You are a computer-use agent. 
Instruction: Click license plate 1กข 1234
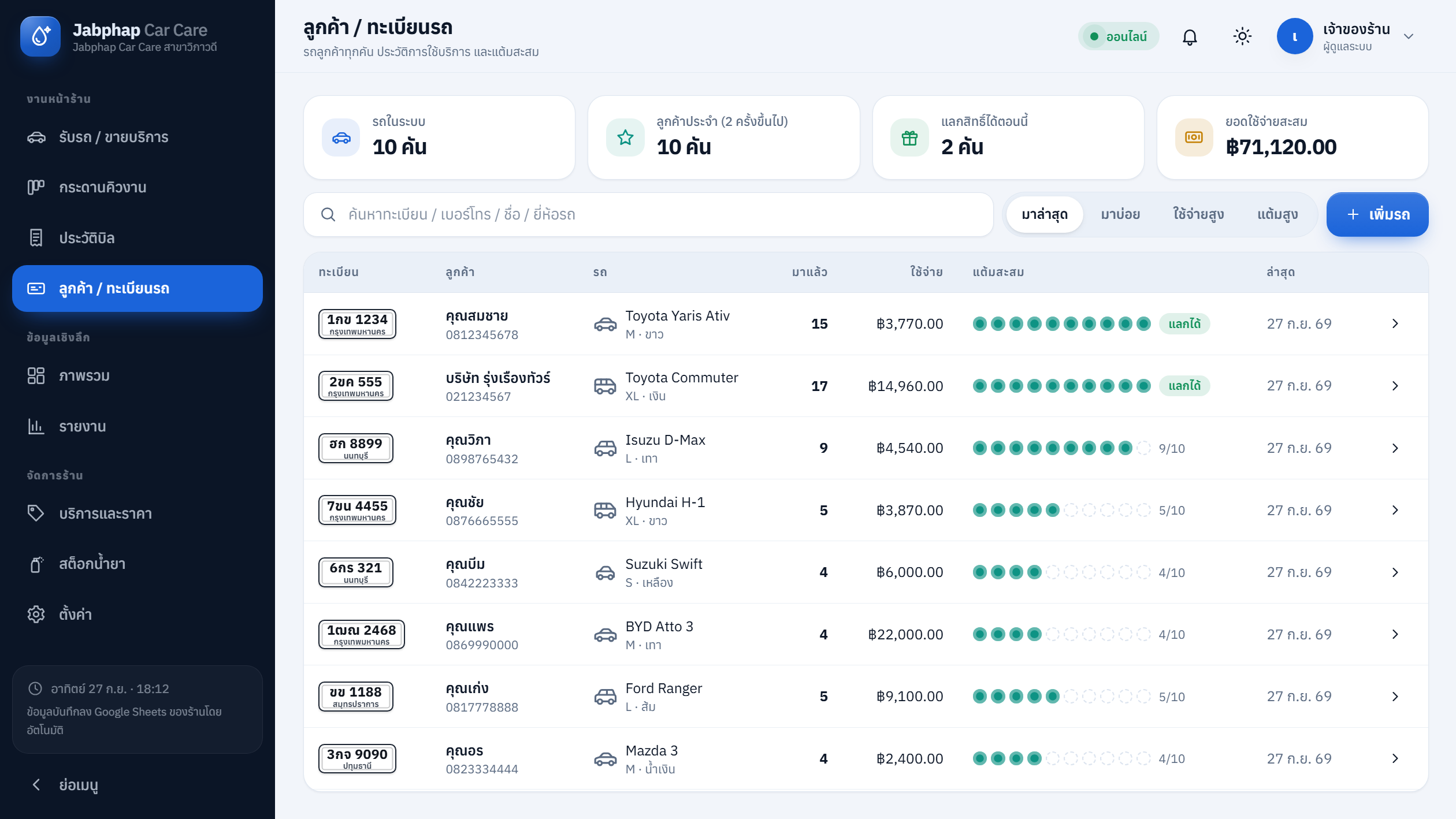click(x=357, y=324)
